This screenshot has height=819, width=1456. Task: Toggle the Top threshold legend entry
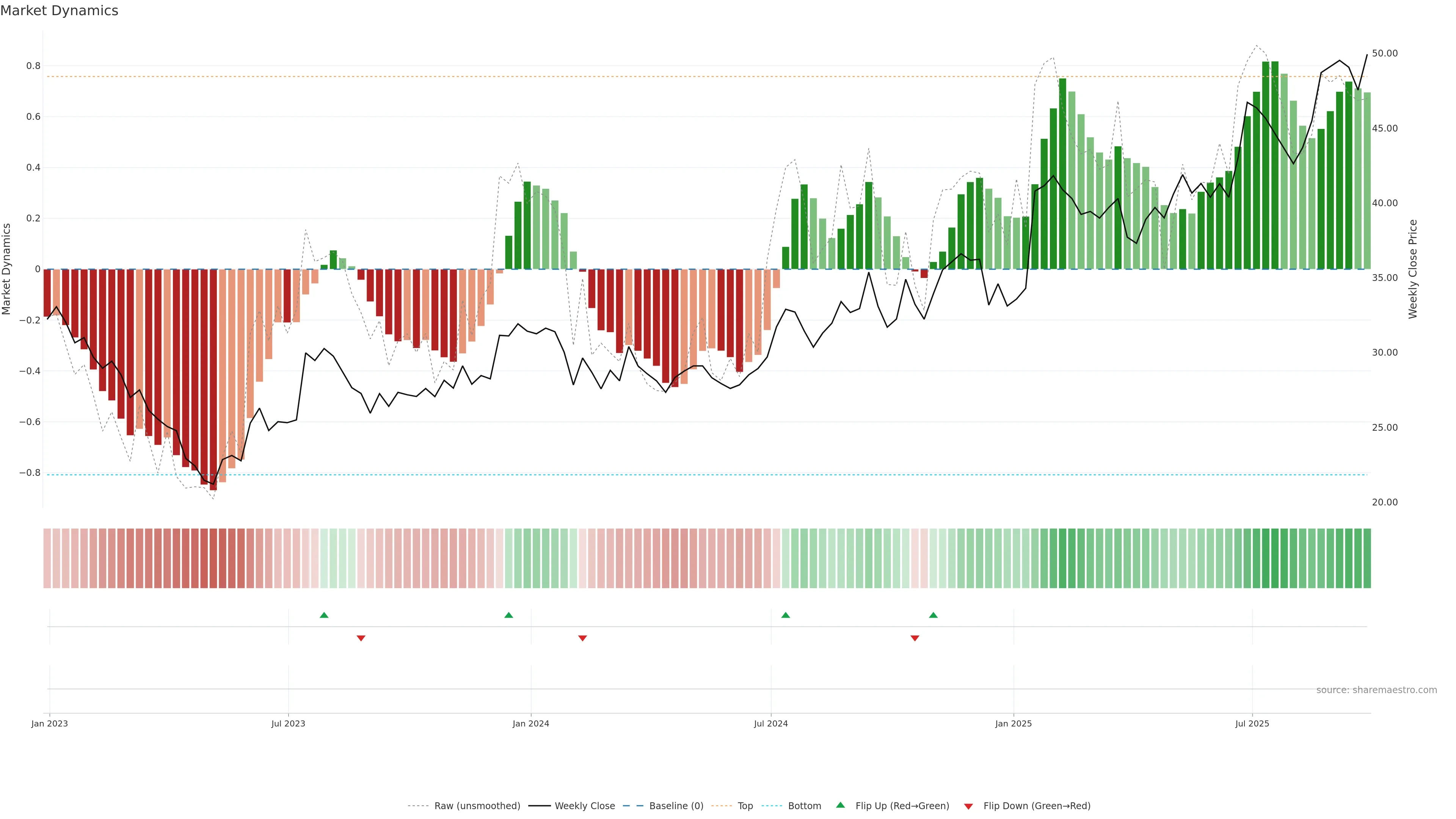(745, 806)
